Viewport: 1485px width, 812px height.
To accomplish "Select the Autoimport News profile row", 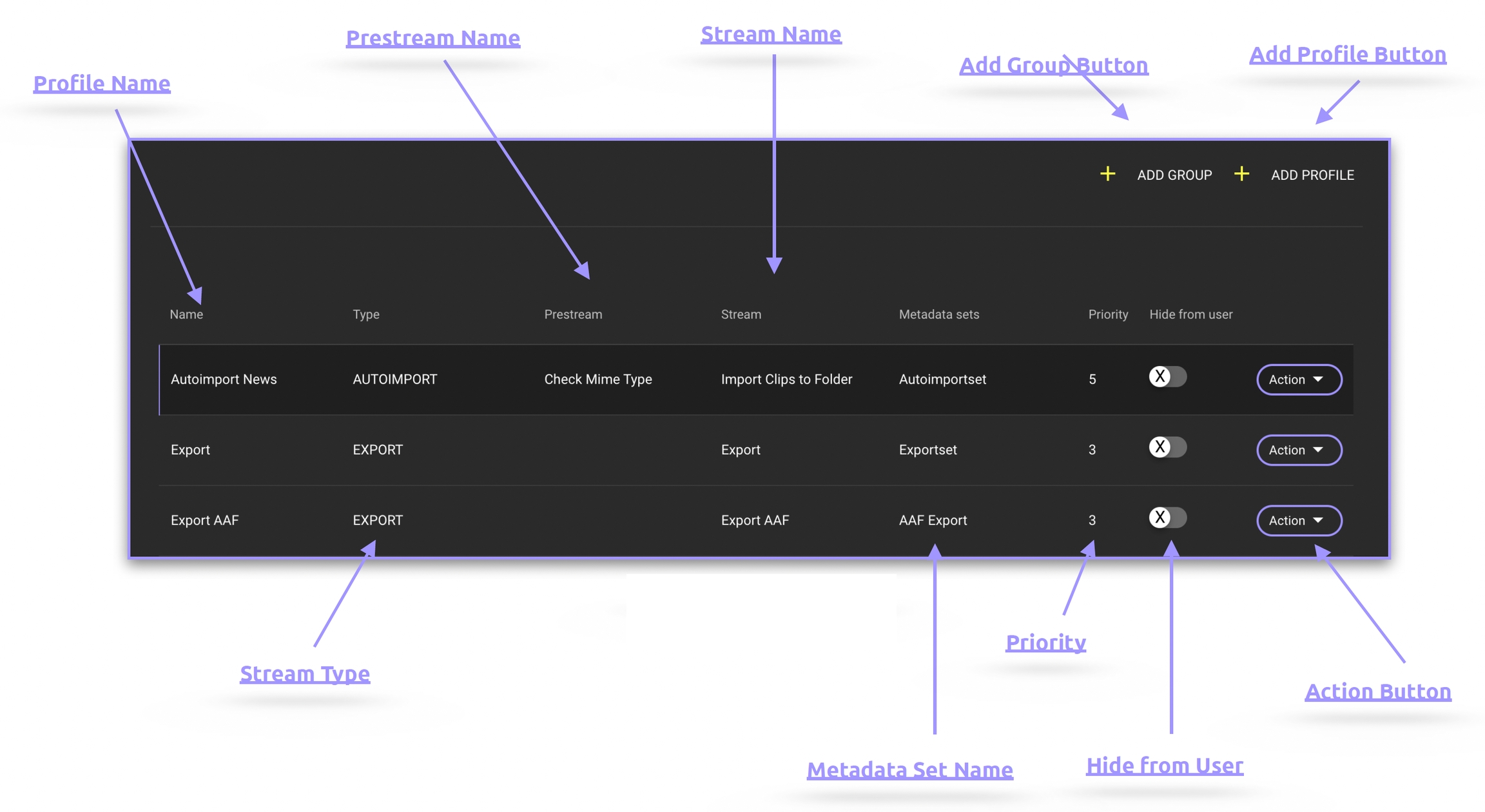I will pos(224,380).
